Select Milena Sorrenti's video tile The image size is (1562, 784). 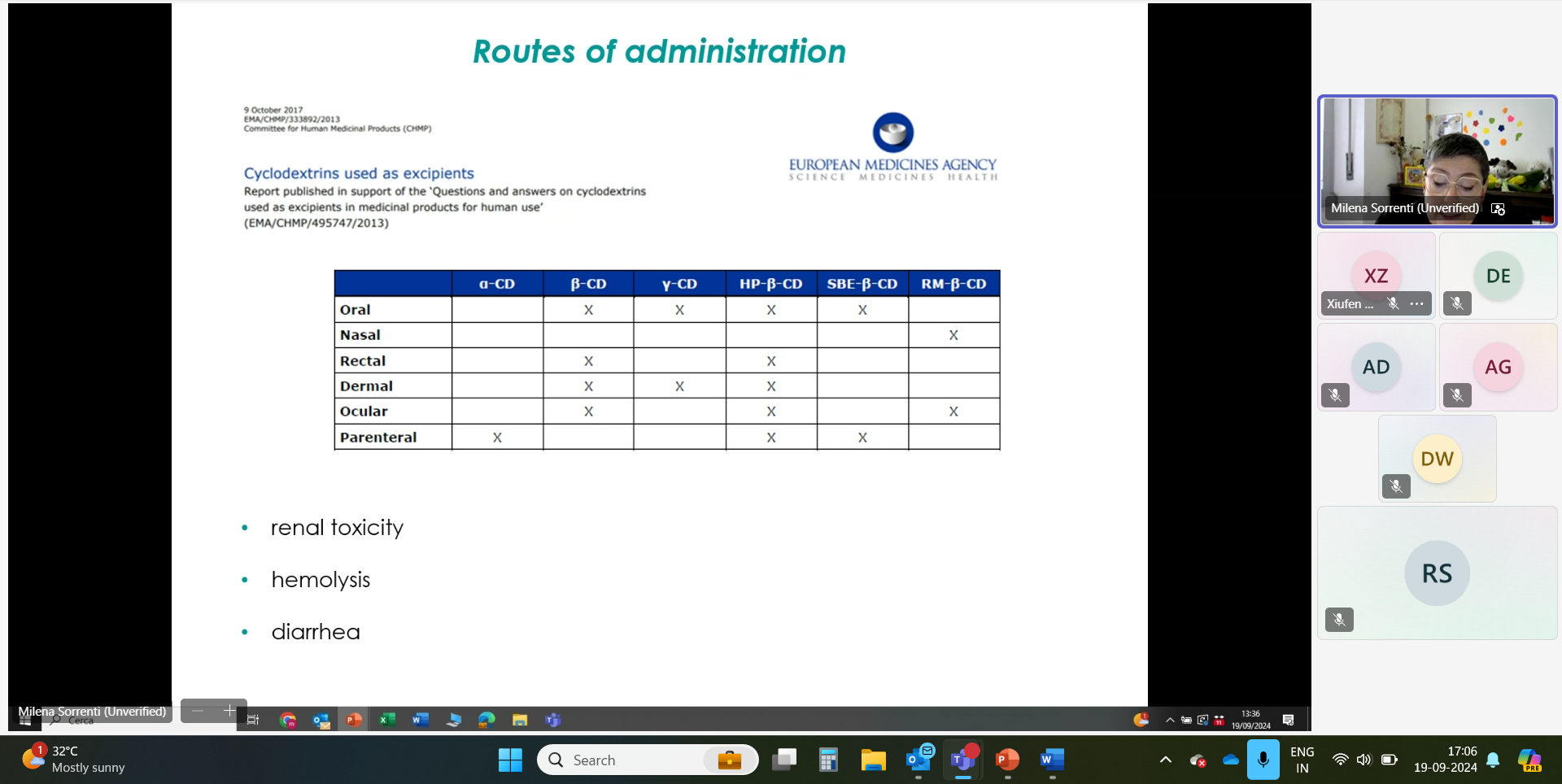1437,161
